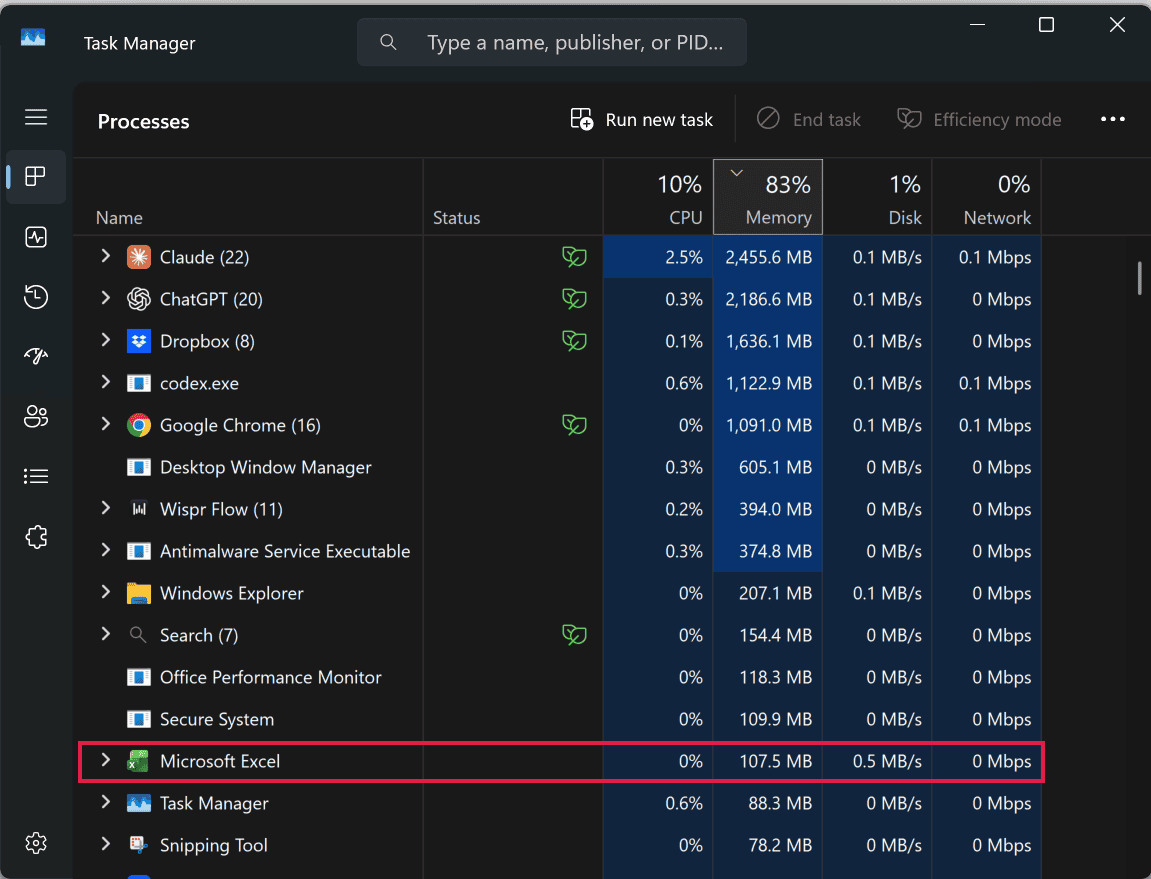The image size is (1151, 879).
Task: Open the hamburger navigation menu
Action: (x=36, y=117)
